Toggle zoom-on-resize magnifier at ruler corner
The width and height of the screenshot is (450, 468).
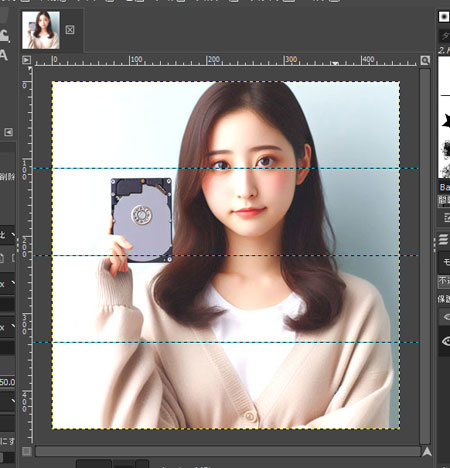425,60
